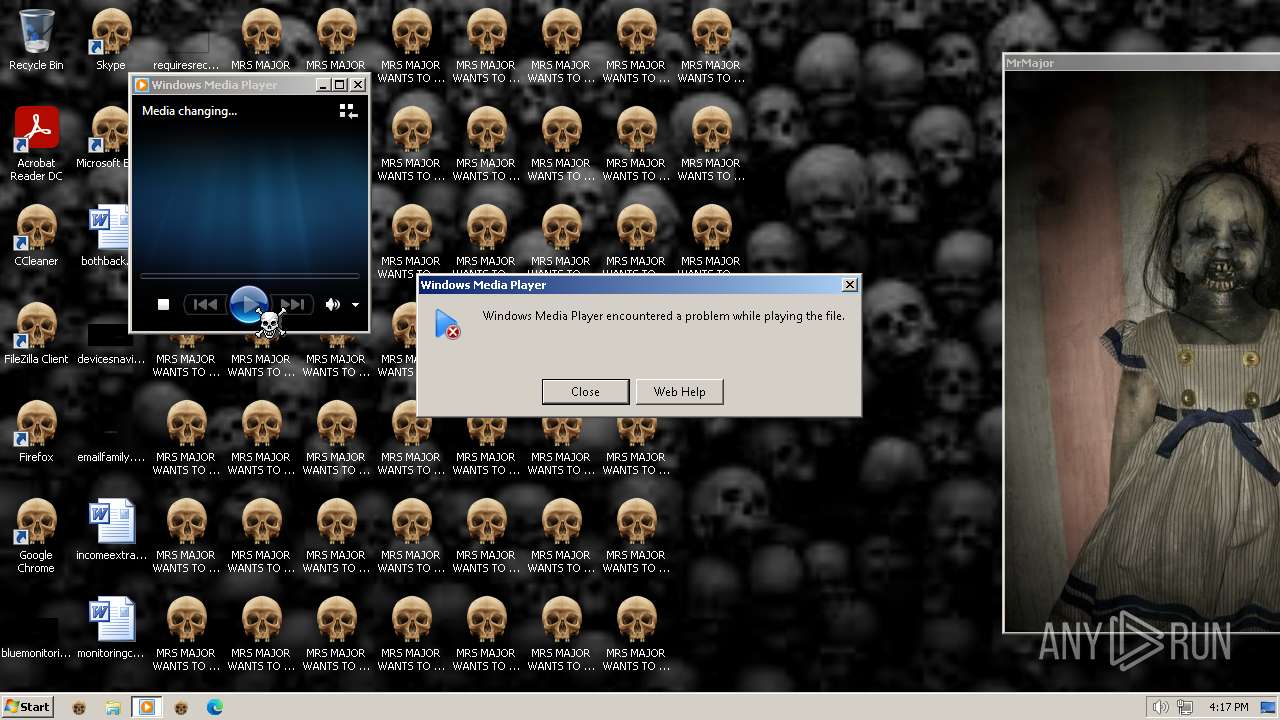Switch media player to Library view
Viewport: 1280px width, 720px height.
click(x=348, y=111)
